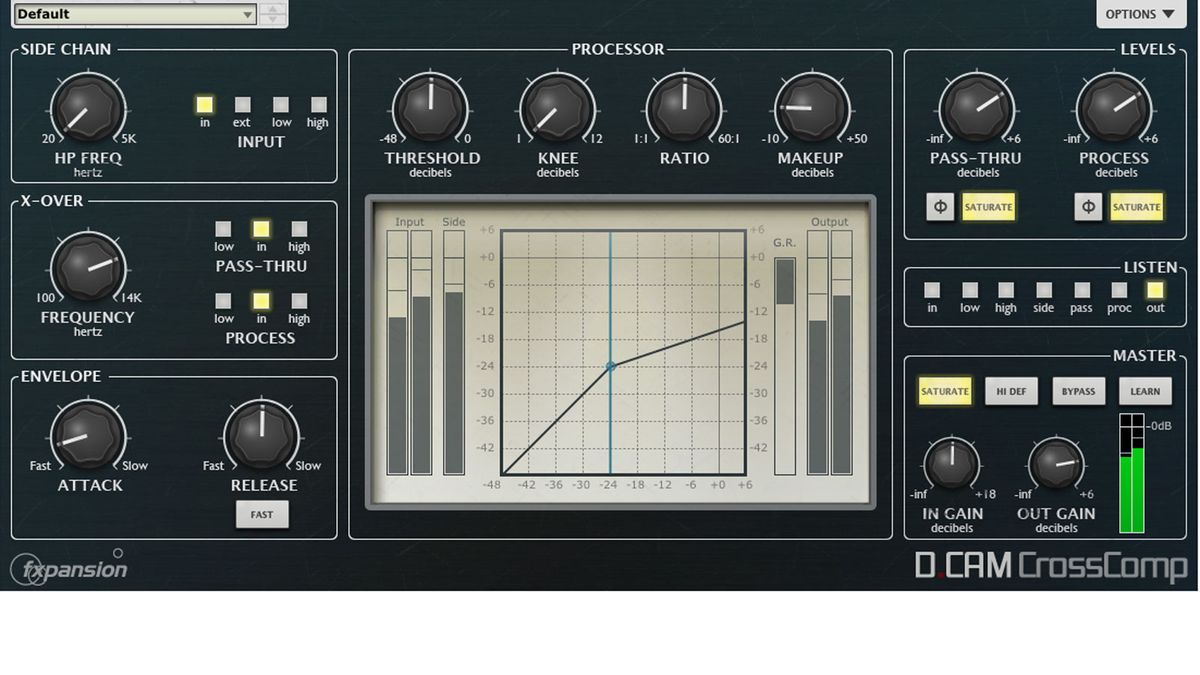Invert phase on PASS-THRU channel

pyautogui.click(x=940, y=207)
